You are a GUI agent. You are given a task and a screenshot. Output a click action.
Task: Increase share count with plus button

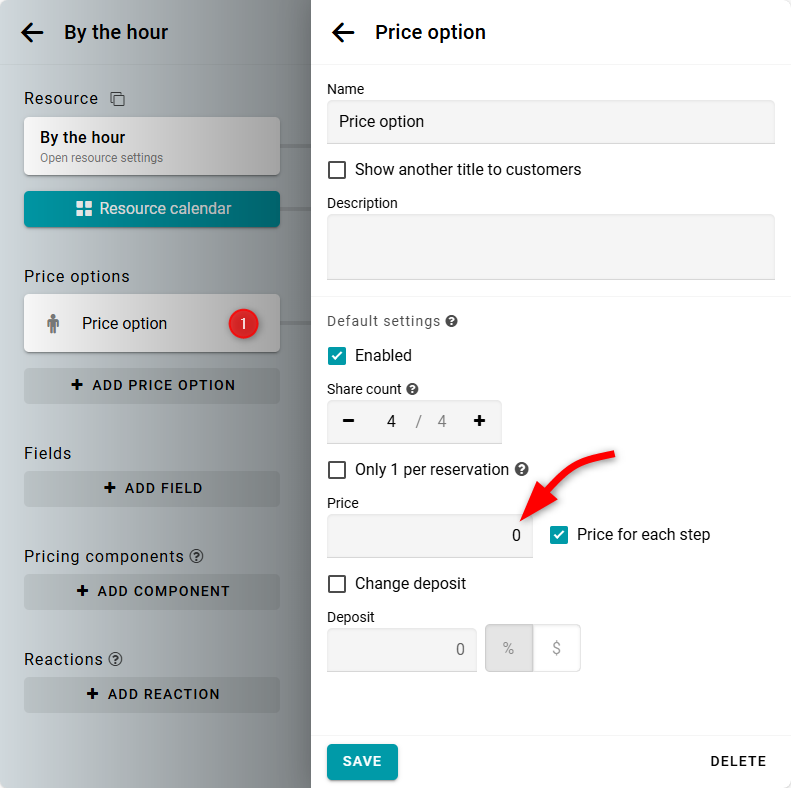[x=479, y=421]
